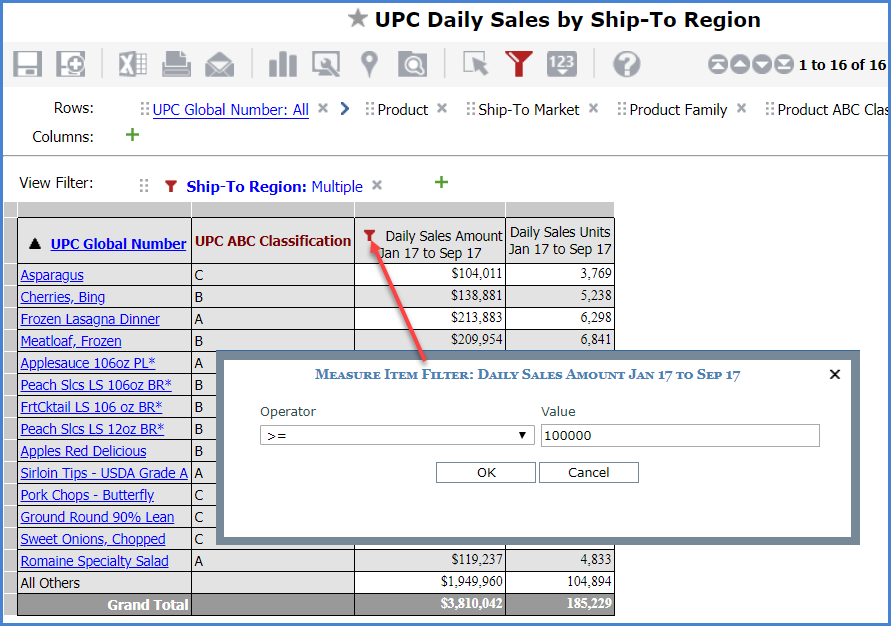Open the bar chart view icon
The width and height of the screenshot is (891, 626).
click(282, 65)
